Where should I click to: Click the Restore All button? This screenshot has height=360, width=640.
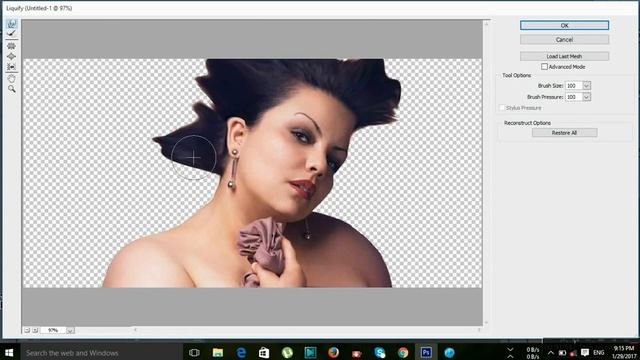[564, 133]
